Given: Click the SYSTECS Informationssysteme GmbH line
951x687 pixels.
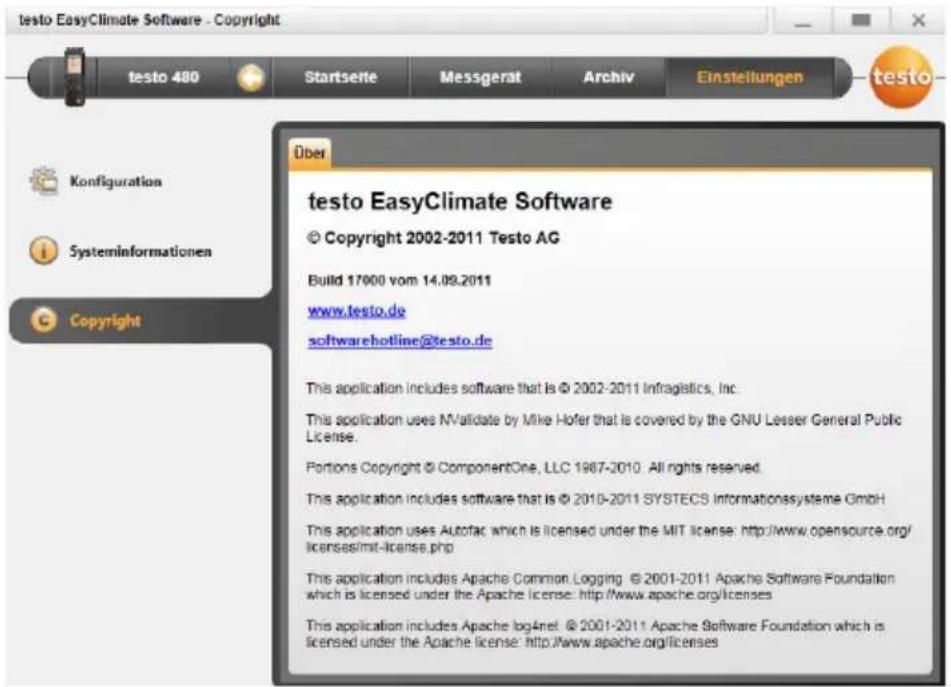Looking at the screenshot, I should [x=595, y=499].
